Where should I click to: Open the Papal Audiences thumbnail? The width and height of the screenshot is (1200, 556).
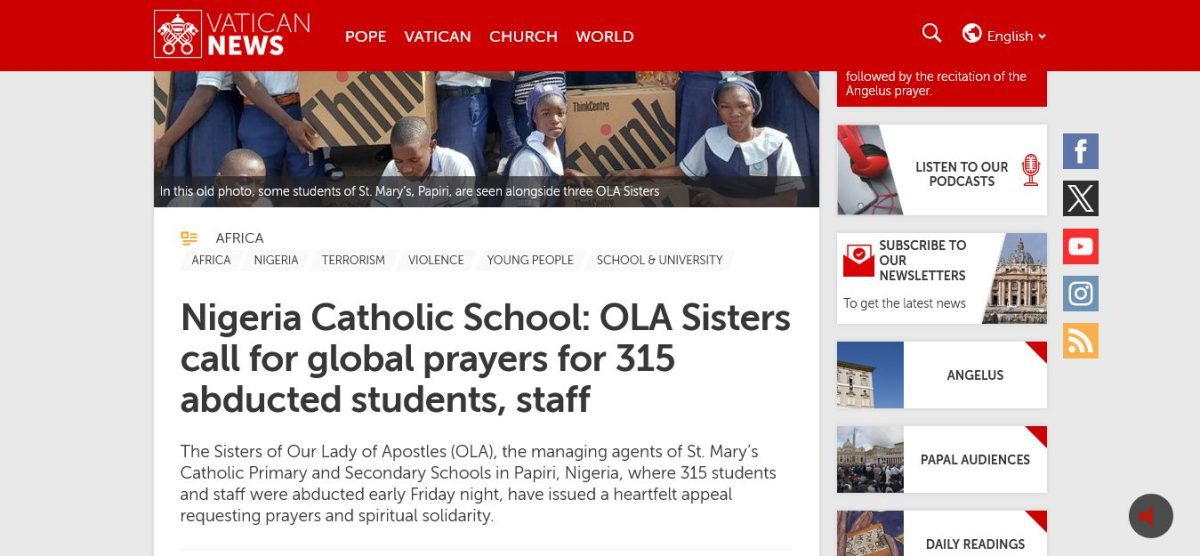tap(870, 459)
